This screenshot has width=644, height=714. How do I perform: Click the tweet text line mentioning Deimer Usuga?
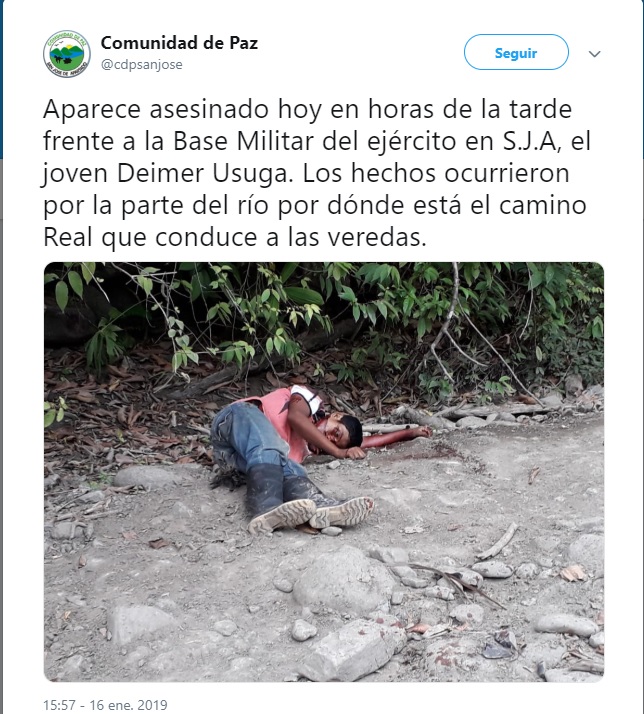click(306, 174)
